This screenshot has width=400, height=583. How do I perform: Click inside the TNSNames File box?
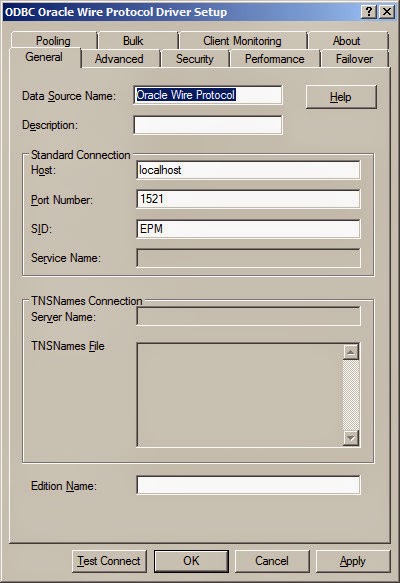[239, 395]
